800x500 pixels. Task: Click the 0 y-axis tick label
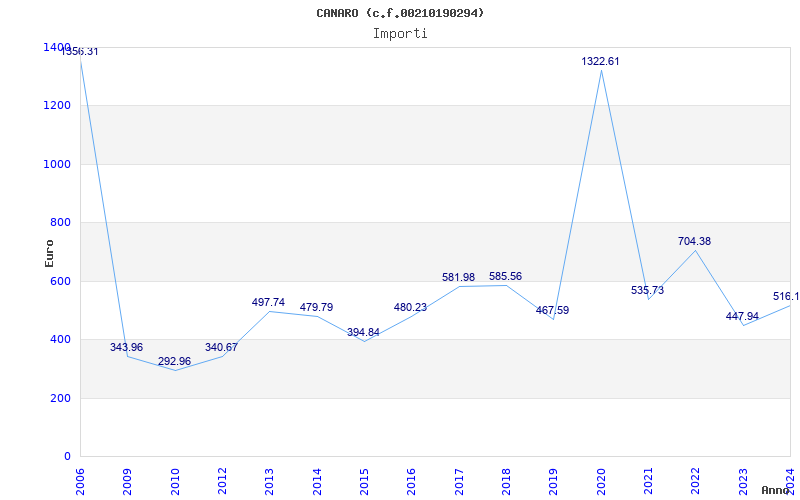(x=67, y=456)
